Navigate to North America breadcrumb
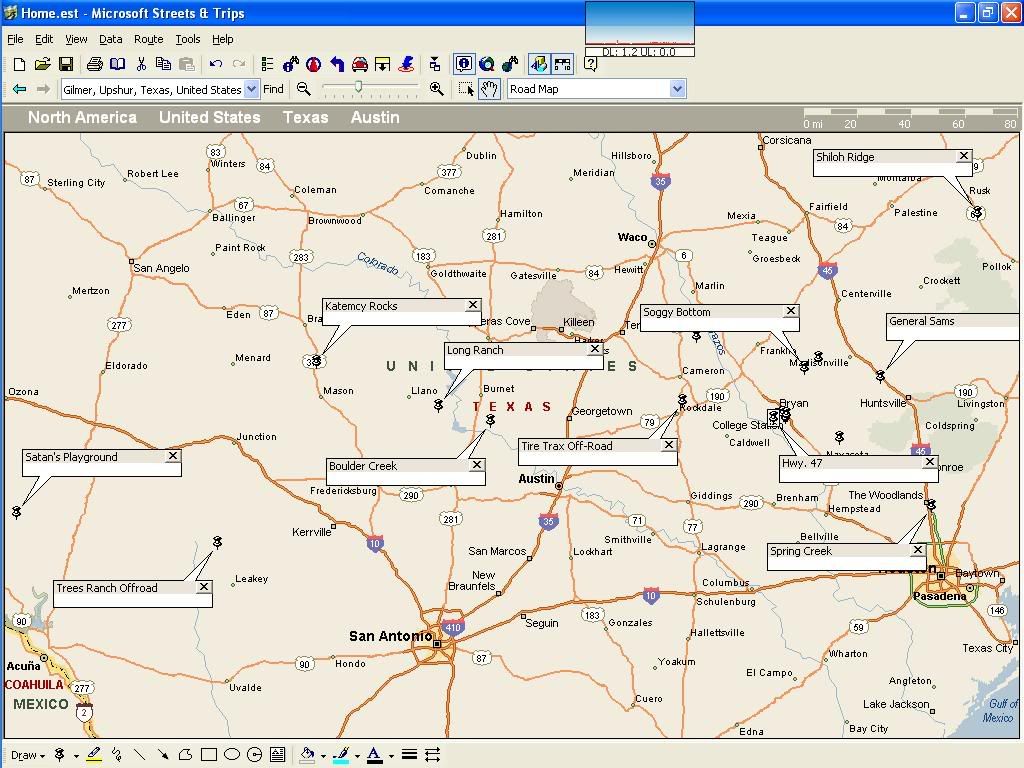 [x=82, y=118]
